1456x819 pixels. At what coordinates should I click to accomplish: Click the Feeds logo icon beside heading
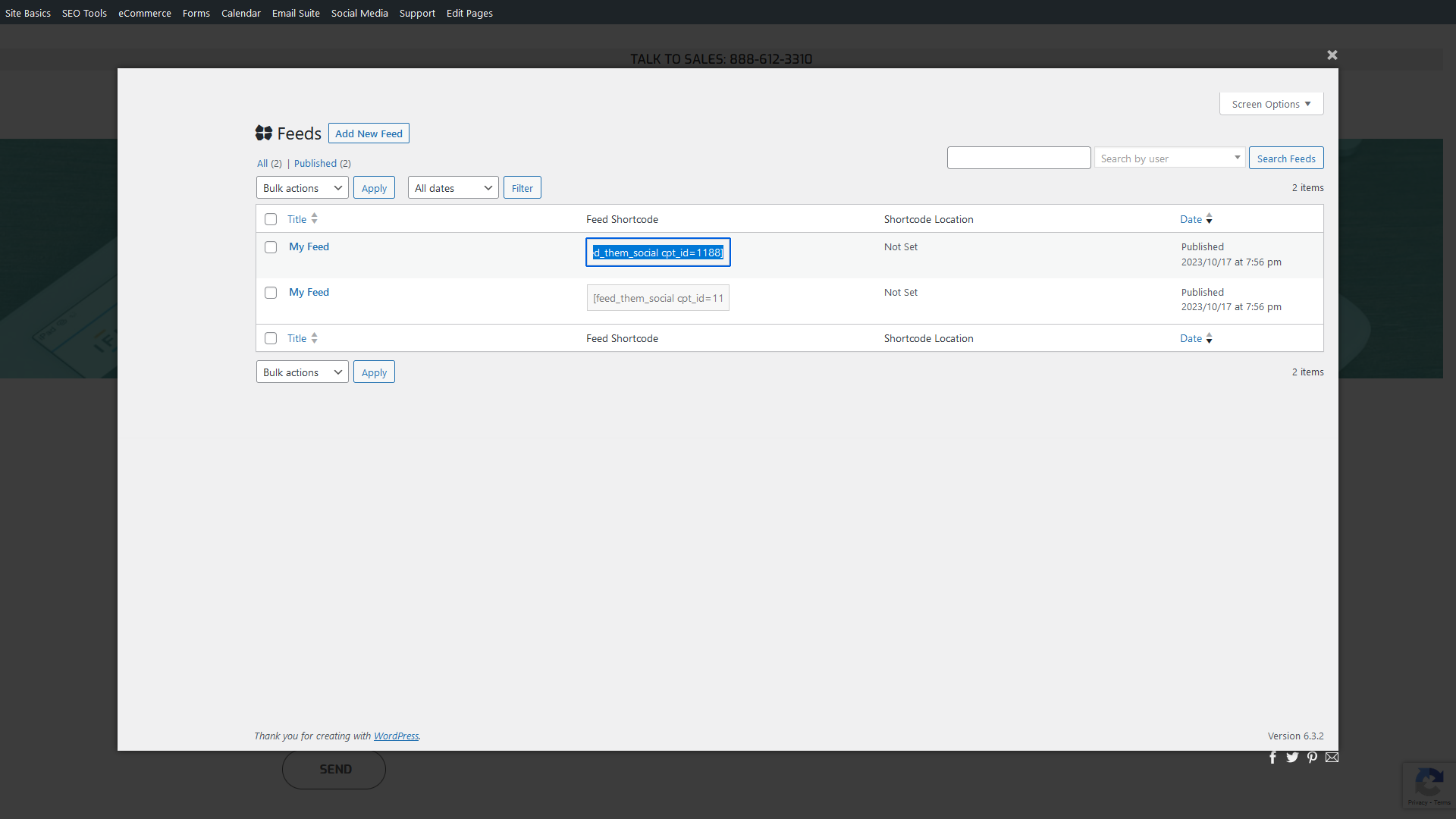264,133
